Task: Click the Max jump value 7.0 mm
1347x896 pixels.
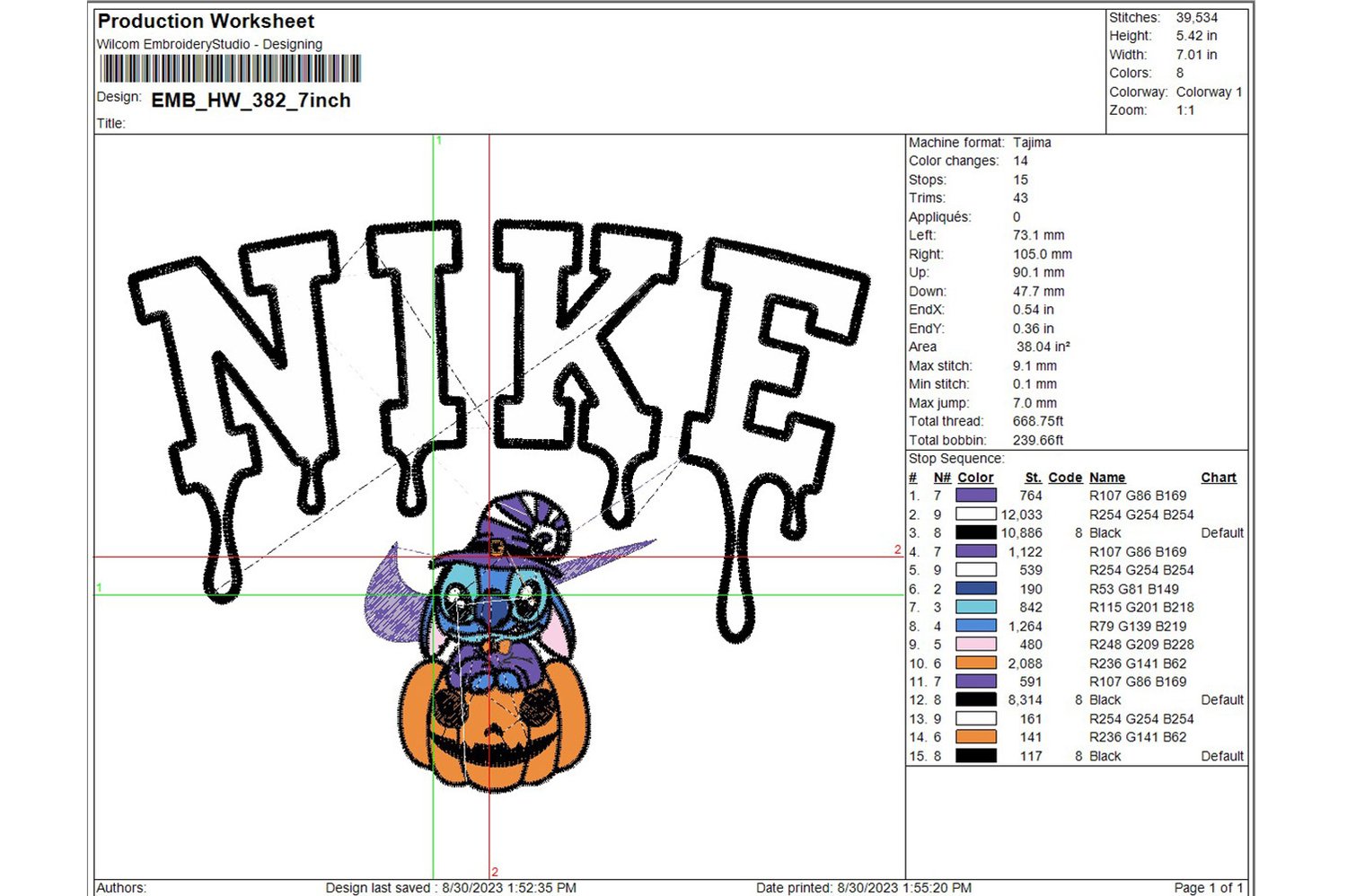Action: click(1035, 403)
